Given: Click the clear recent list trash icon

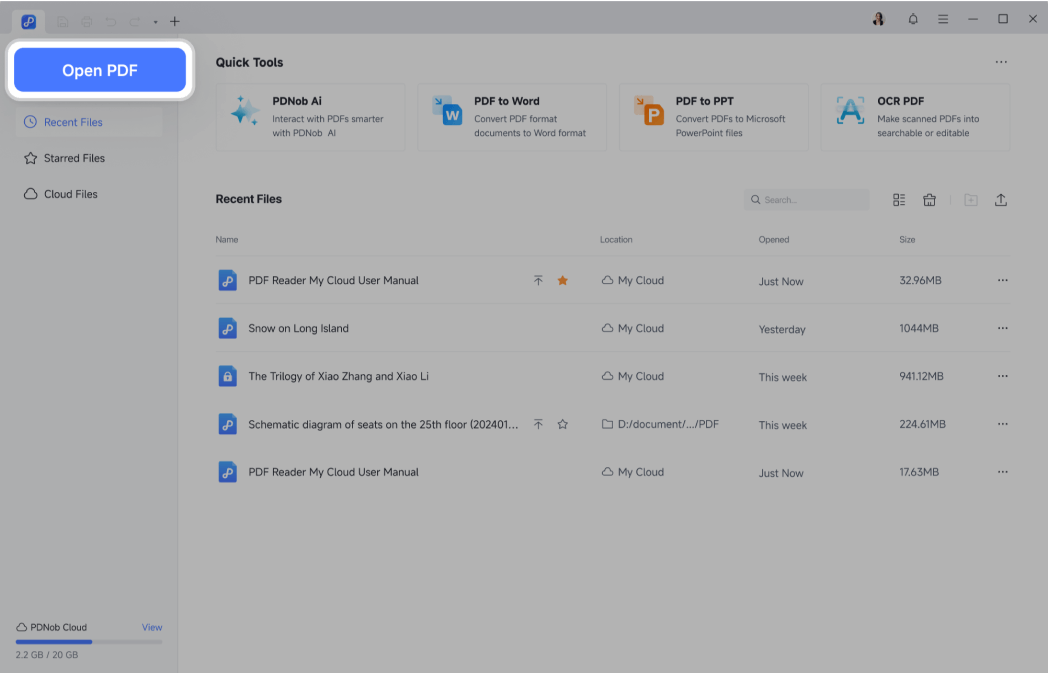Looking at the screenshot, I should 929,200.
